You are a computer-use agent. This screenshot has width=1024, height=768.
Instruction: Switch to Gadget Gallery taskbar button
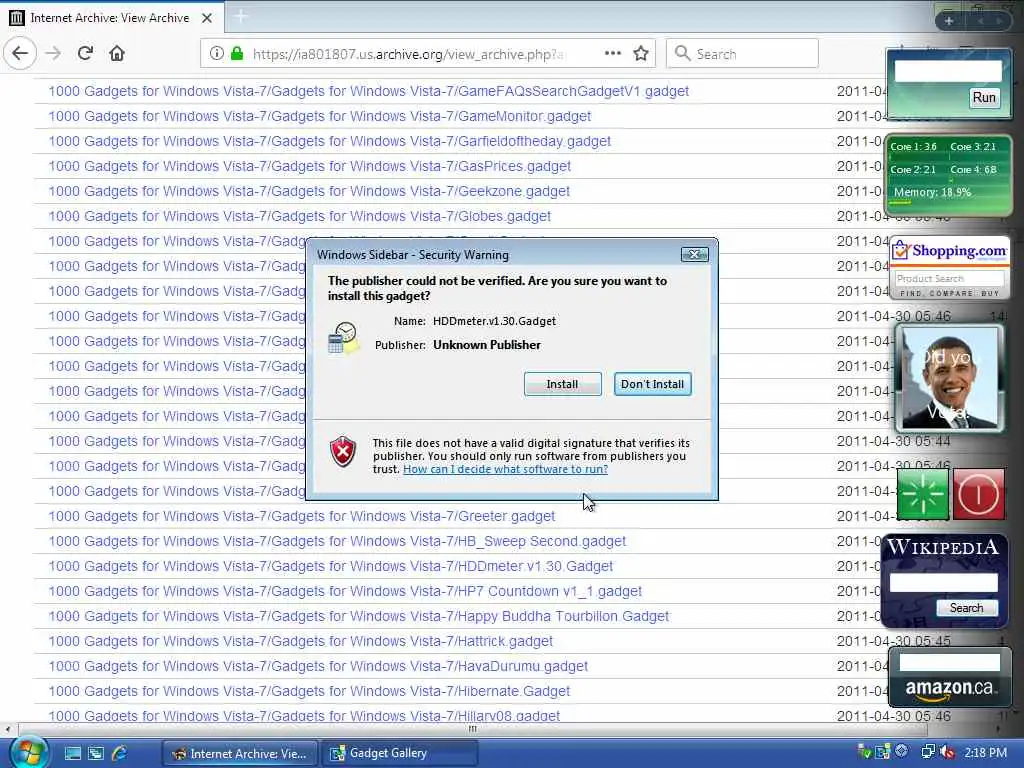[400, 754]
